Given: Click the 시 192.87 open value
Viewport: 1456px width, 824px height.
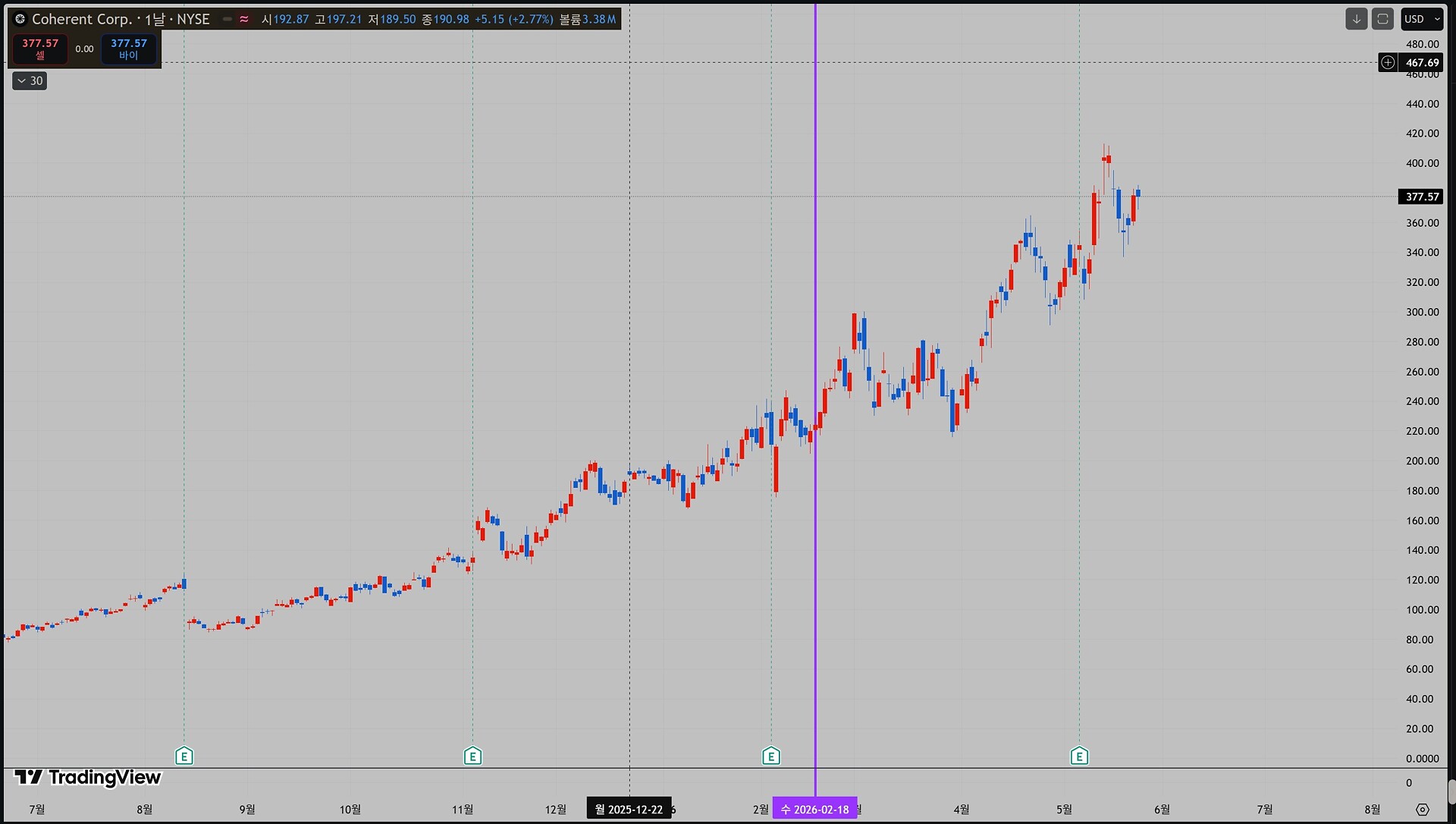Looking at the screenshot, I should (285, 19).
